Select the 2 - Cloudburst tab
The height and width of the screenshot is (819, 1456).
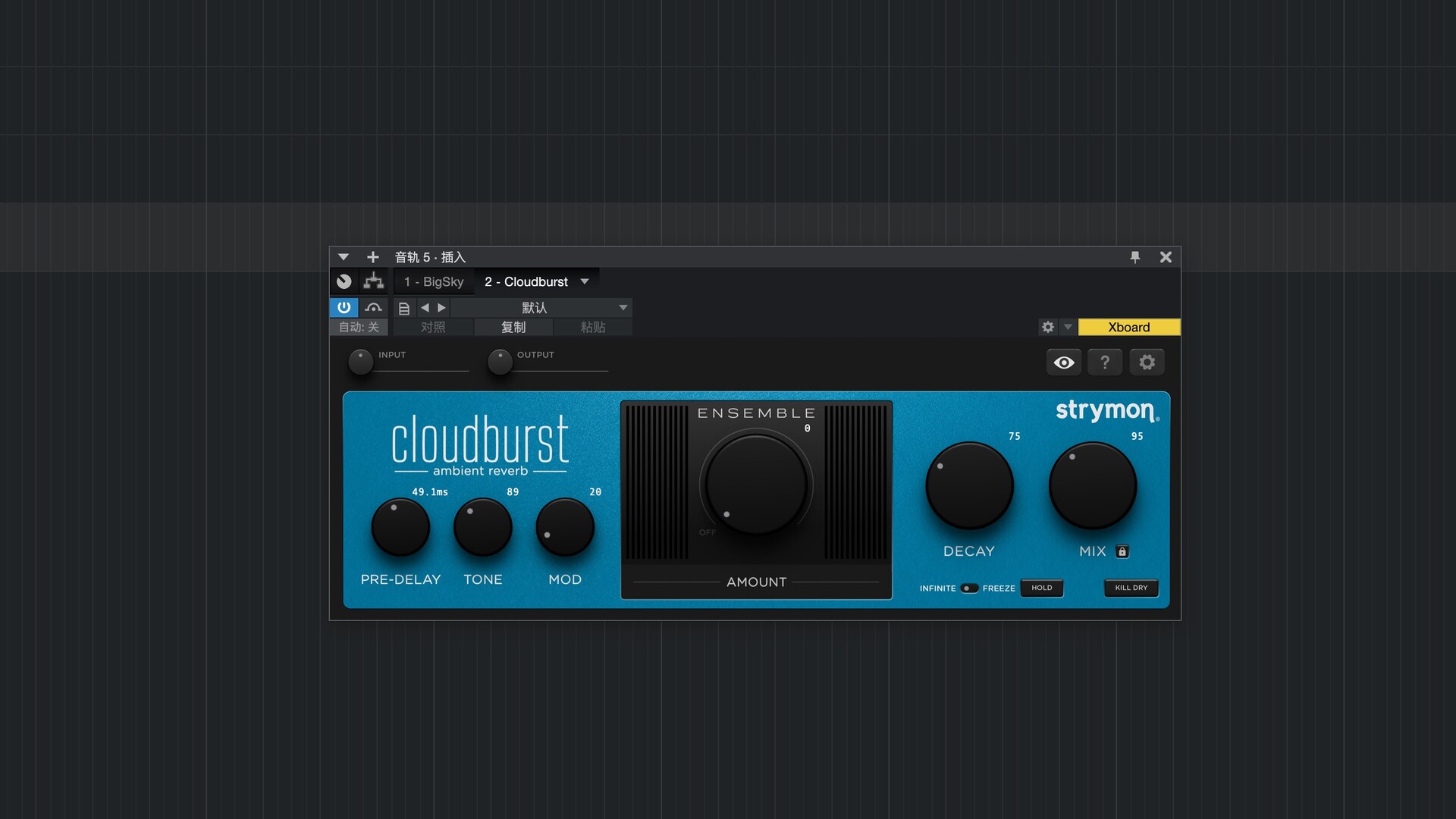526,281
